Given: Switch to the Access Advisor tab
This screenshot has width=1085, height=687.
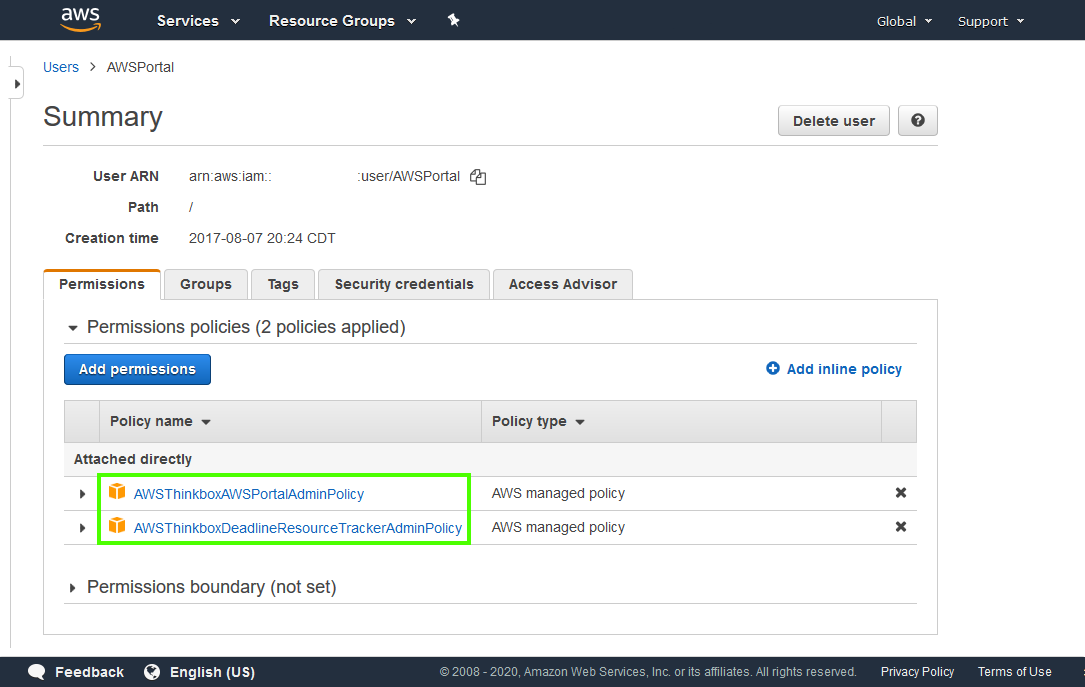Looking at the screenshot, I should point(563,284).
